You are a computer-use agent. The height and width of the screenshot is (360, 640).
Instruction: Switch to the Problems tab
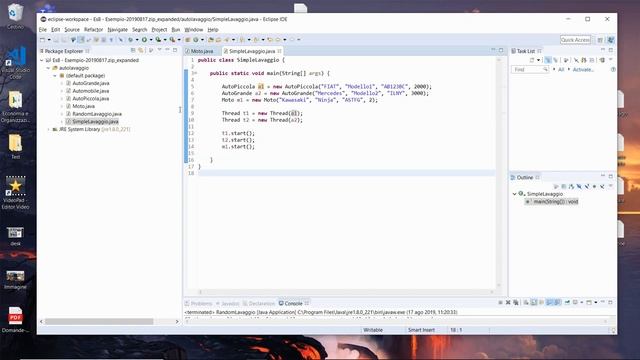pos(199,303)
